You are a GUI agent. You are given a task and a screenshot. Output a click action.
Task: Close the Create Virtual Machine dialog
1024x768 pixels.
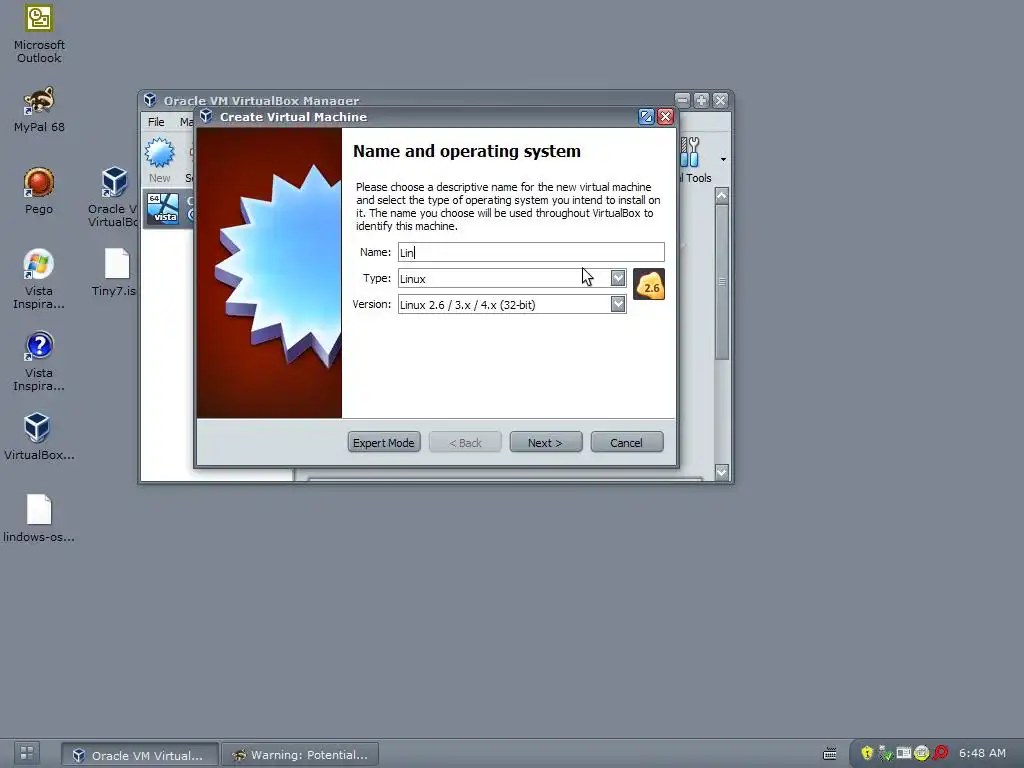pyautogui.click(x=665, y=117)
